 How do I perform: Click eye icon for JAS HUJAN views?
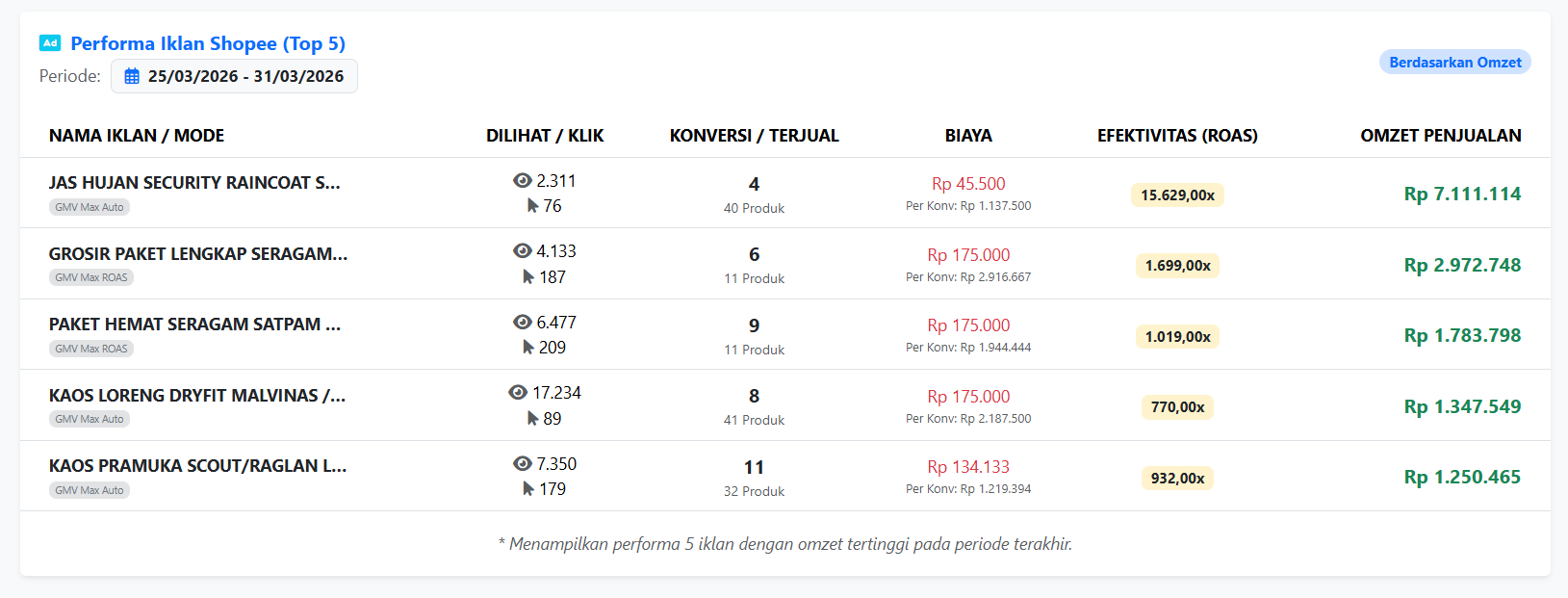pyautogui.click(x=523, y=180)
